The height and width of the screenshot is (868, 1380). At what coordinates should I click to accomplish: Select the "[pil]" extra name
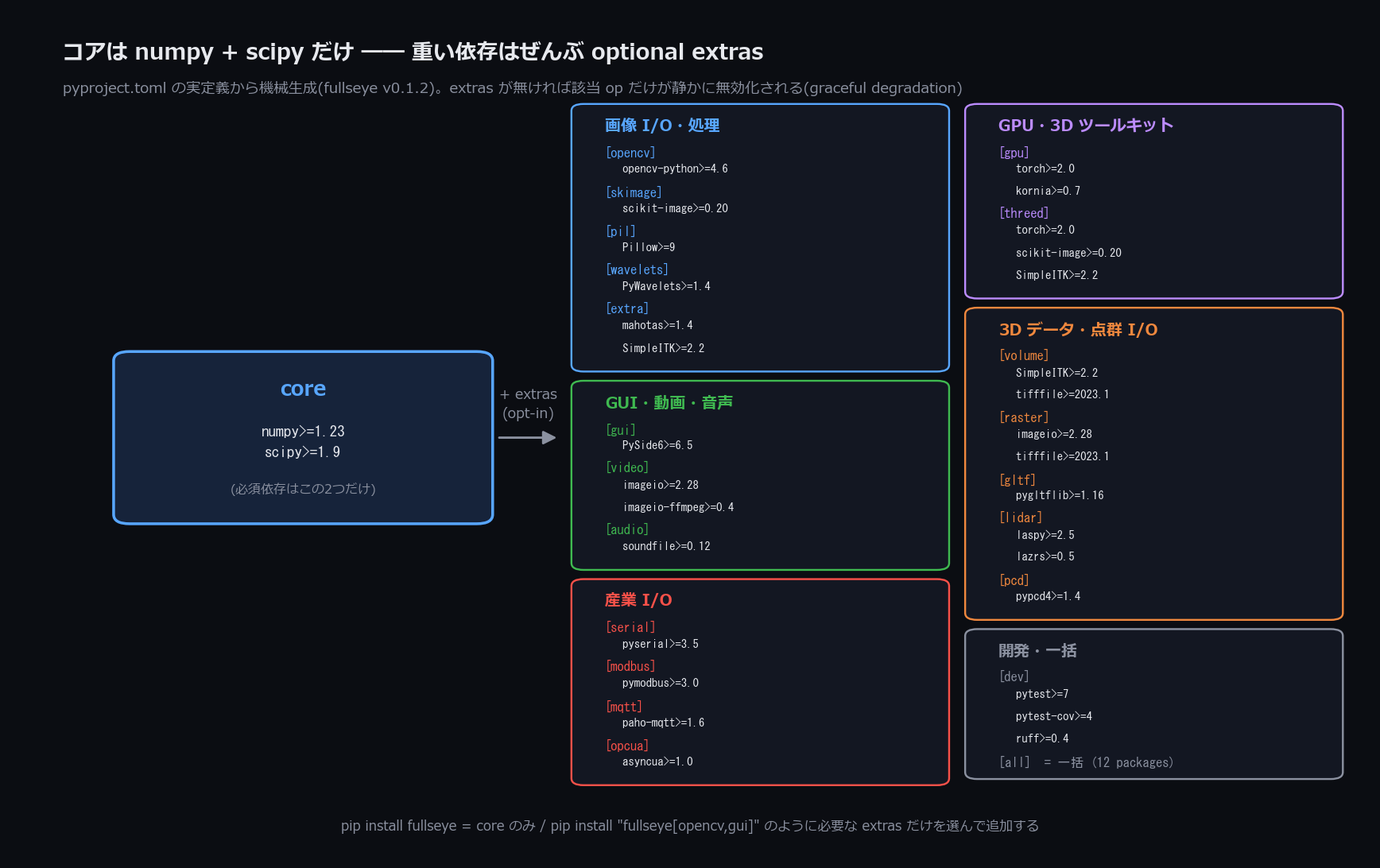coord(621,231)
